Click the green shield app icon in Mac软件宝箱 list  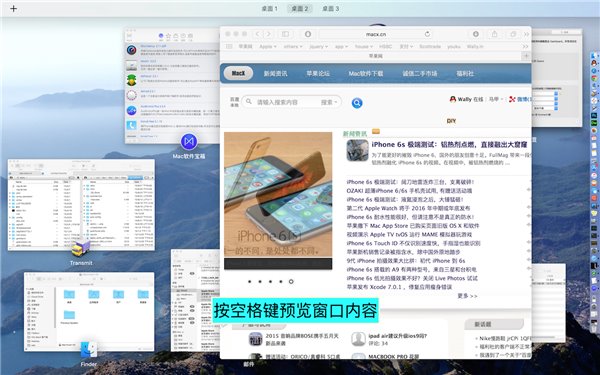(132, 80)
